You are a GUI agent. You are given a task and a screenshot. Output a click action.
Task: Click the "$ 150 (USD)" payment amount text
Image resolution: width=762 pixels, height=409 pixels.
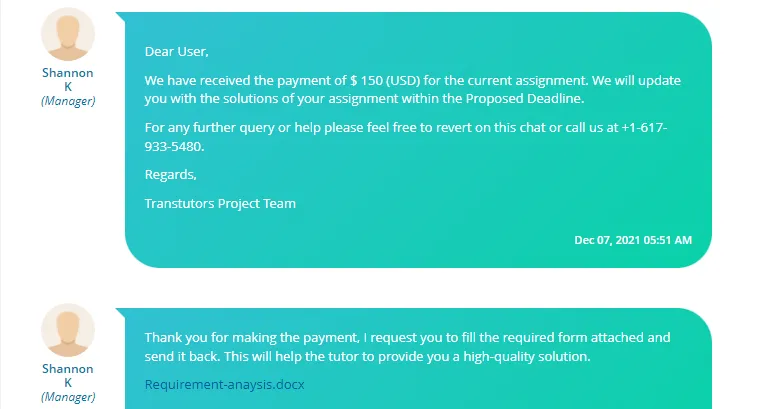384,80
